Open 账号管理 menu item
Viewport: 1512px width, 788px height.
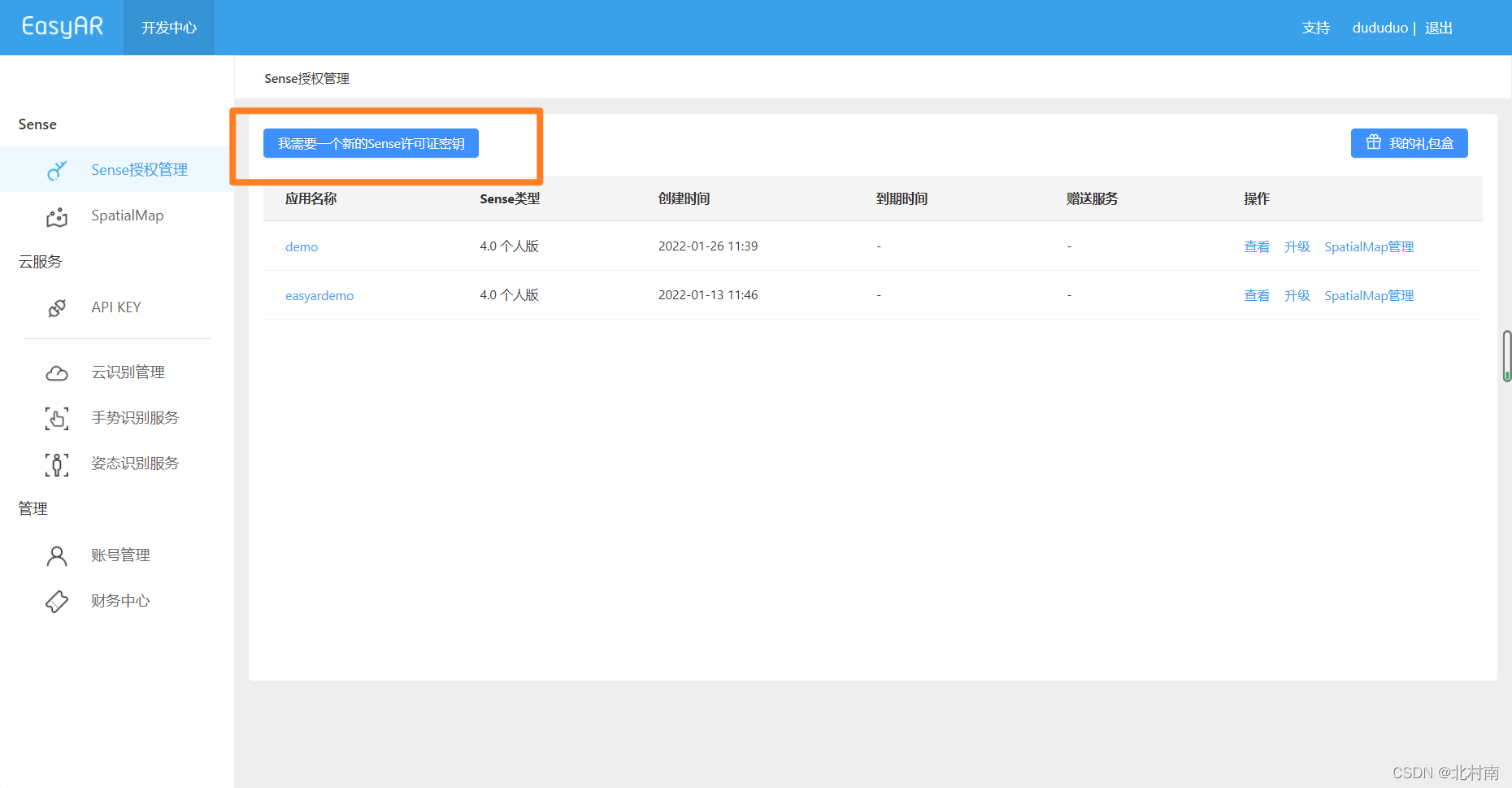(120, 555)
